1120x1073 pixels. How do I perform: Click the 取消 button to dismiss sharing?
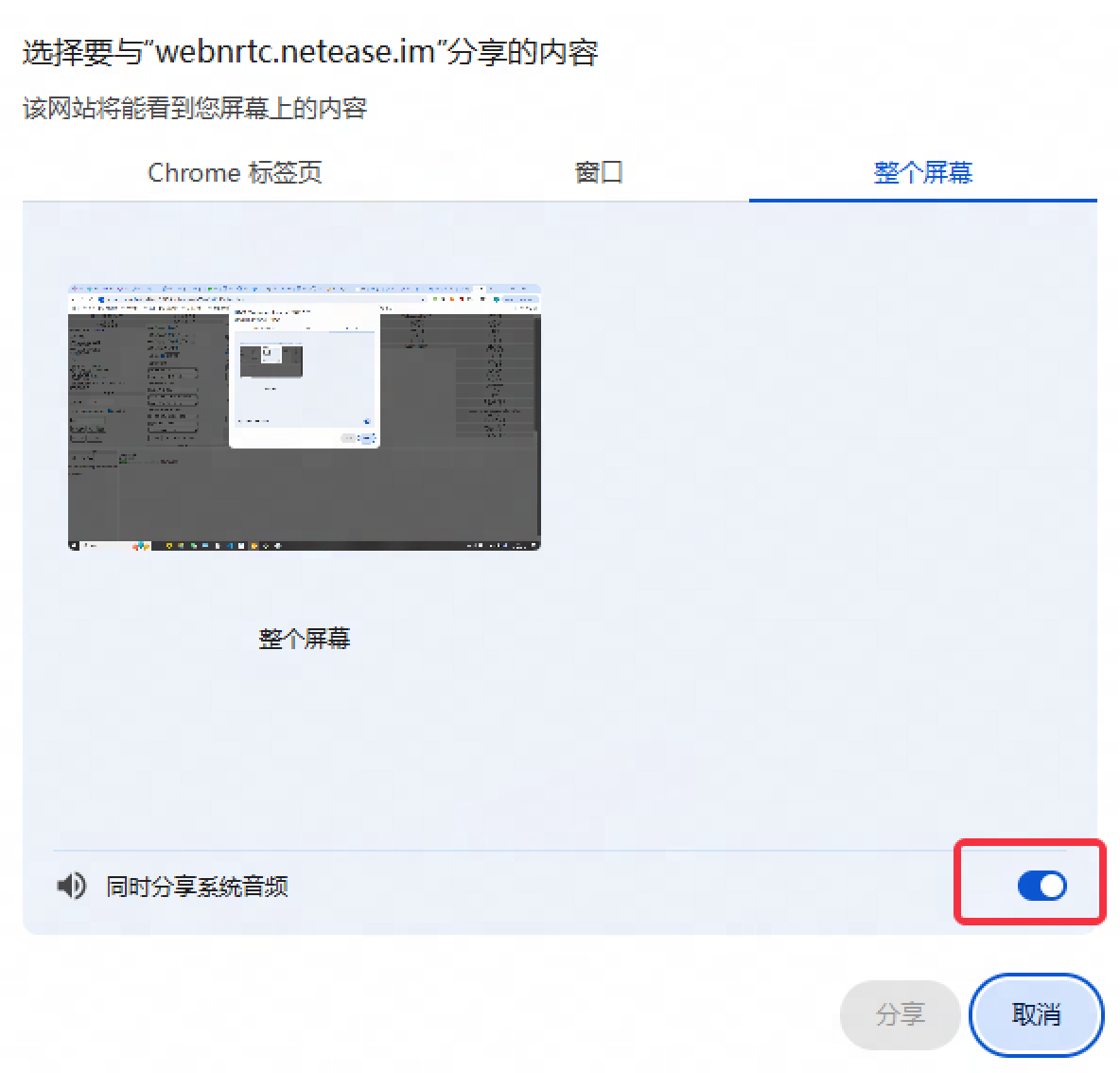(1036, 1014)
